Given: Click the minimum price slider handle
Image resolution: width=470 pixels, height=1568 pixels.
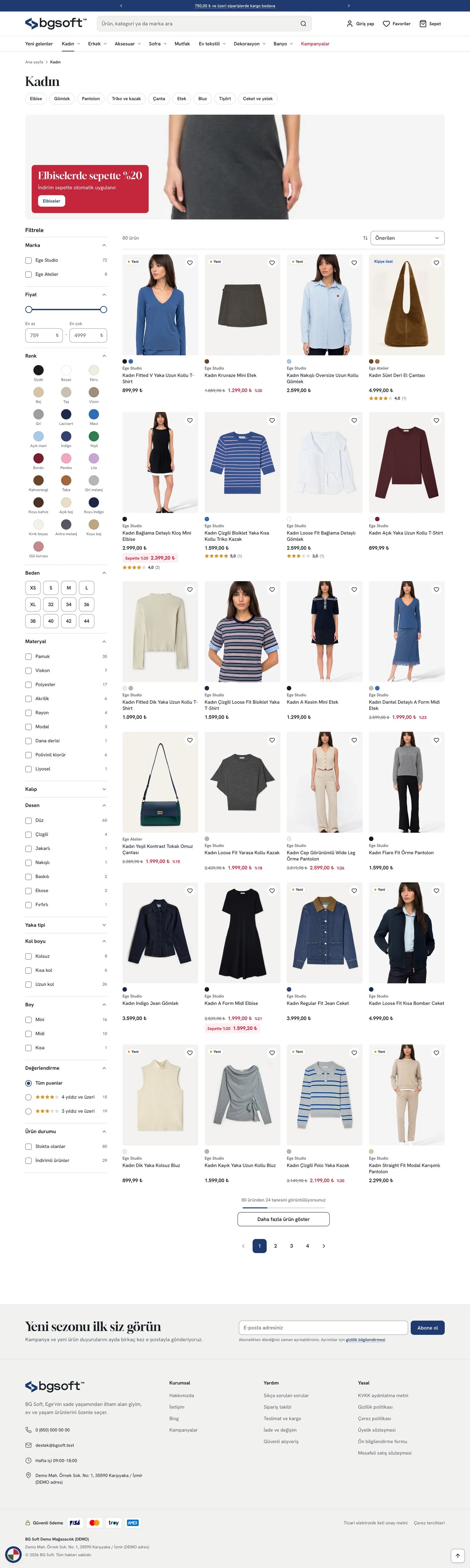Looking at the screenshot, I should click(29, 310).
